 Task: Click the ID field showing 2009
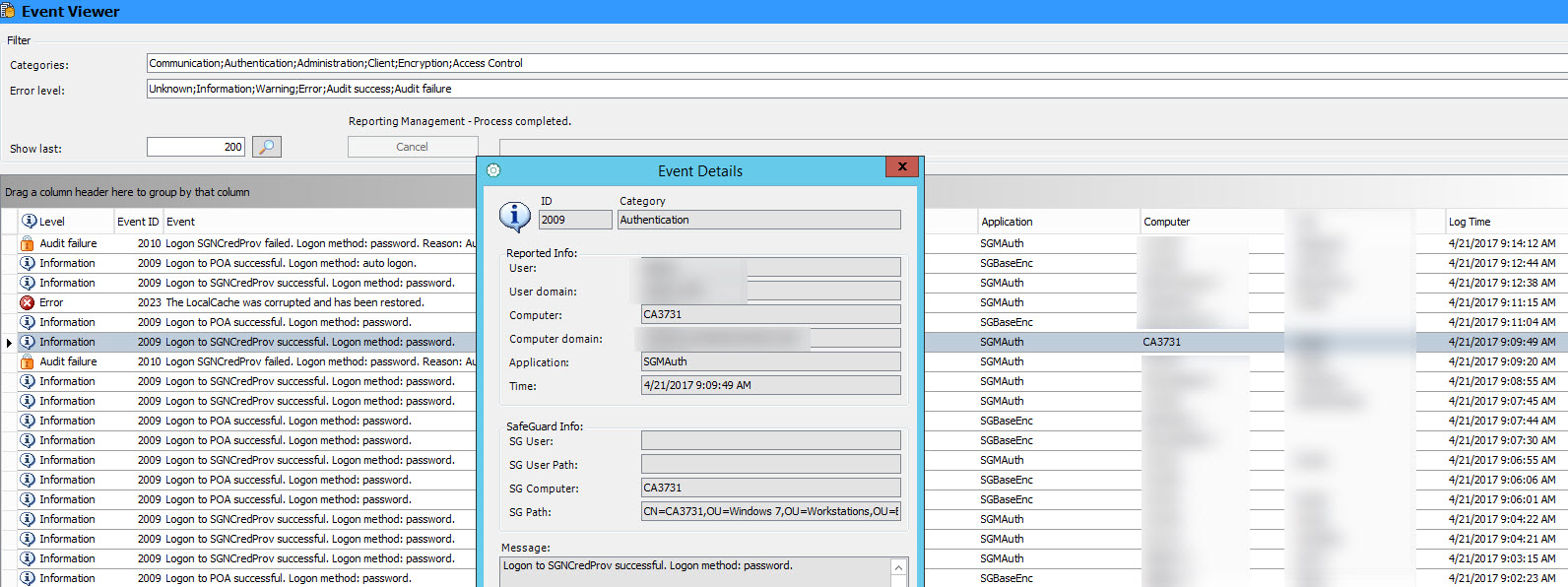pyautogui.click(x=575, y=220)
